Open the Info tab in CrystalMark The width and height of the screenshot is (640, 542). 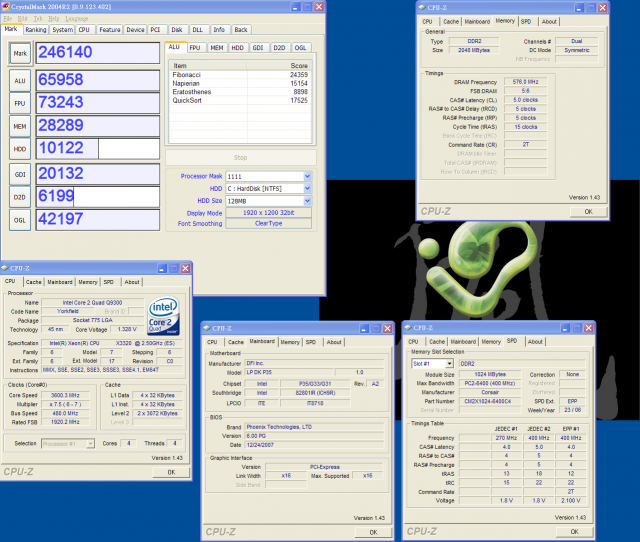(x=219, y=30)
